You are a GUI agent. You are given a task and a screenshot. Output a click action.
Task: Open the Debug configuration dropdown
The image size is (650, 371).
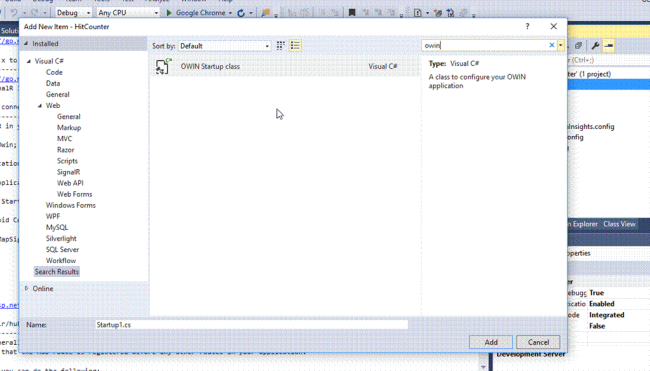(73, 13)
